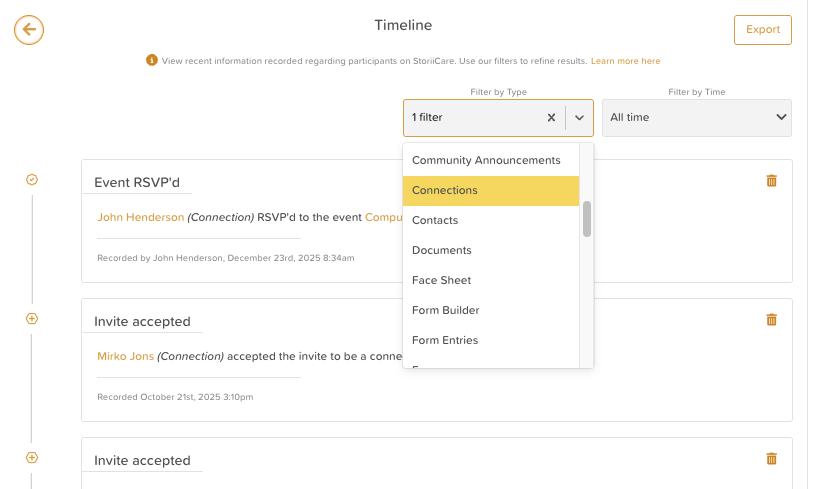
Task: Click the filter list scrollbar thumb
Action: [587, 219]
